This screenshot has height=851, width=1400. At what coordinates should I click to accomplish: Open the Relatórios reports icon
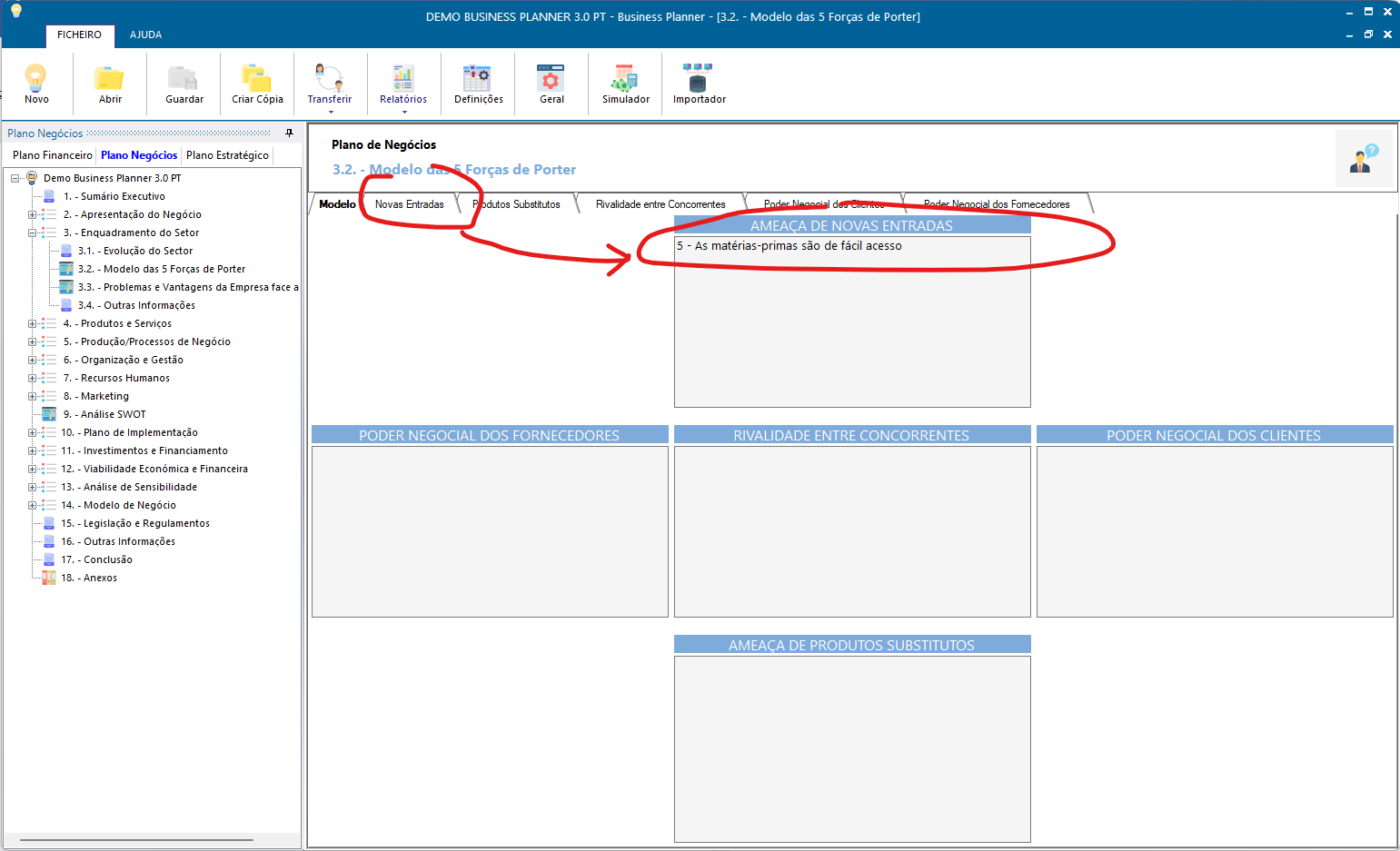[403, 77]
